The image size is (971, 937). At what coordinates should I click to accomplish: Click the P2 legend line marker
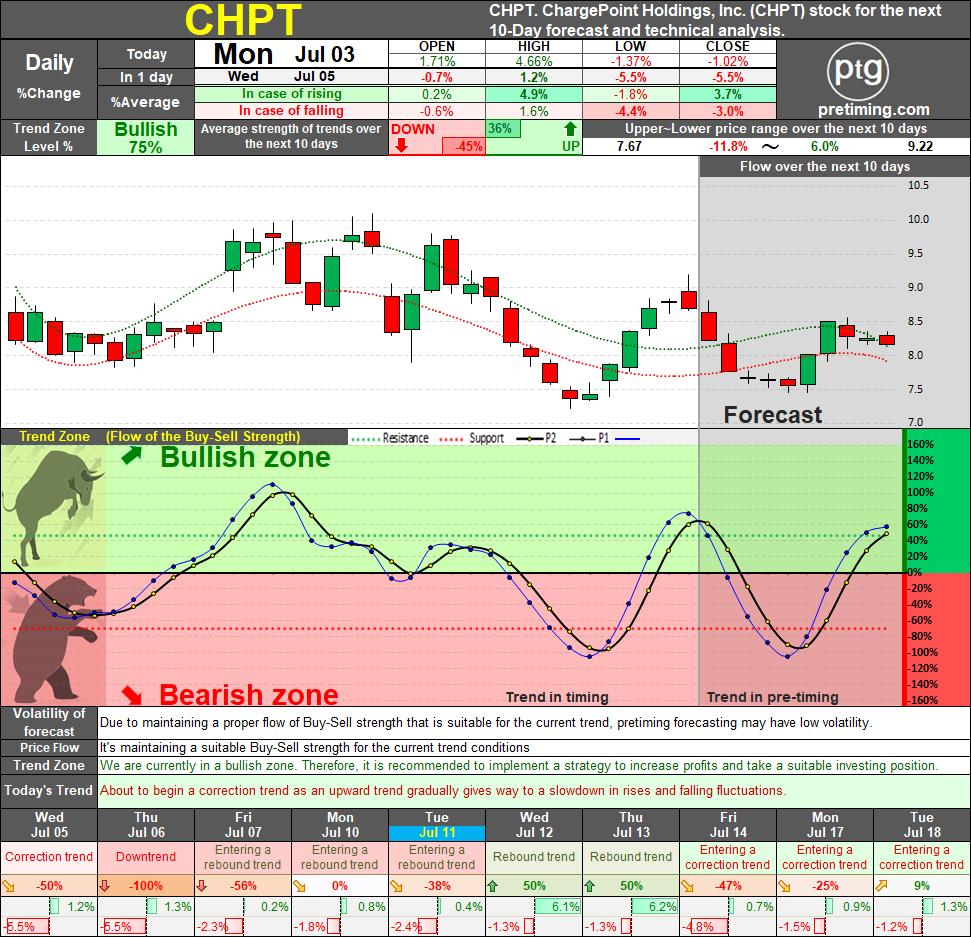tap(530, 439)
